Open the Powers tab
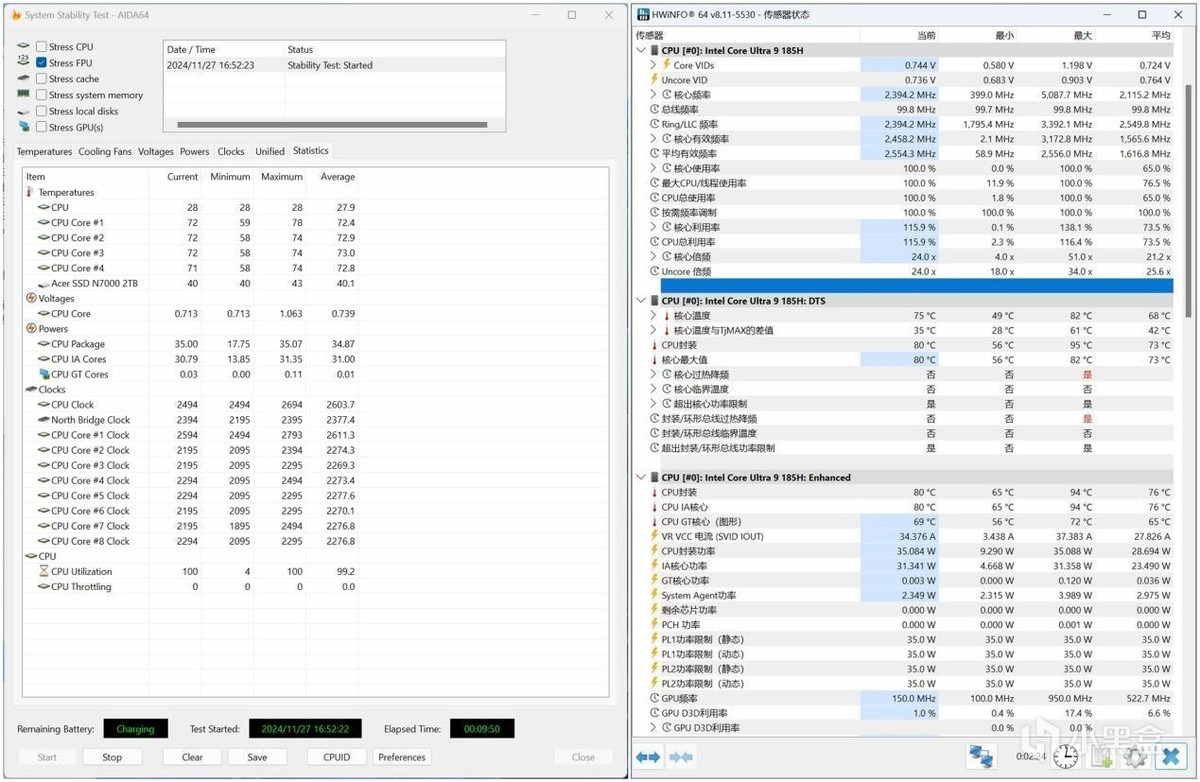1200x782 pixels. click(x=195, y=151)
